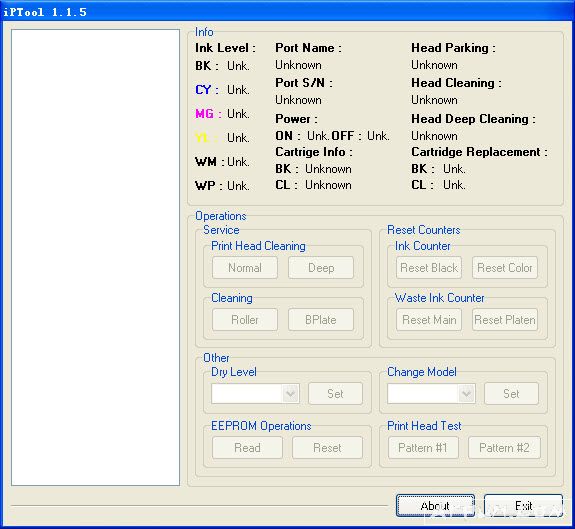The width and height of the screenshot is (575, 529).
Task: Click the Reset Color ink button
Action: [x=505, y=268]
